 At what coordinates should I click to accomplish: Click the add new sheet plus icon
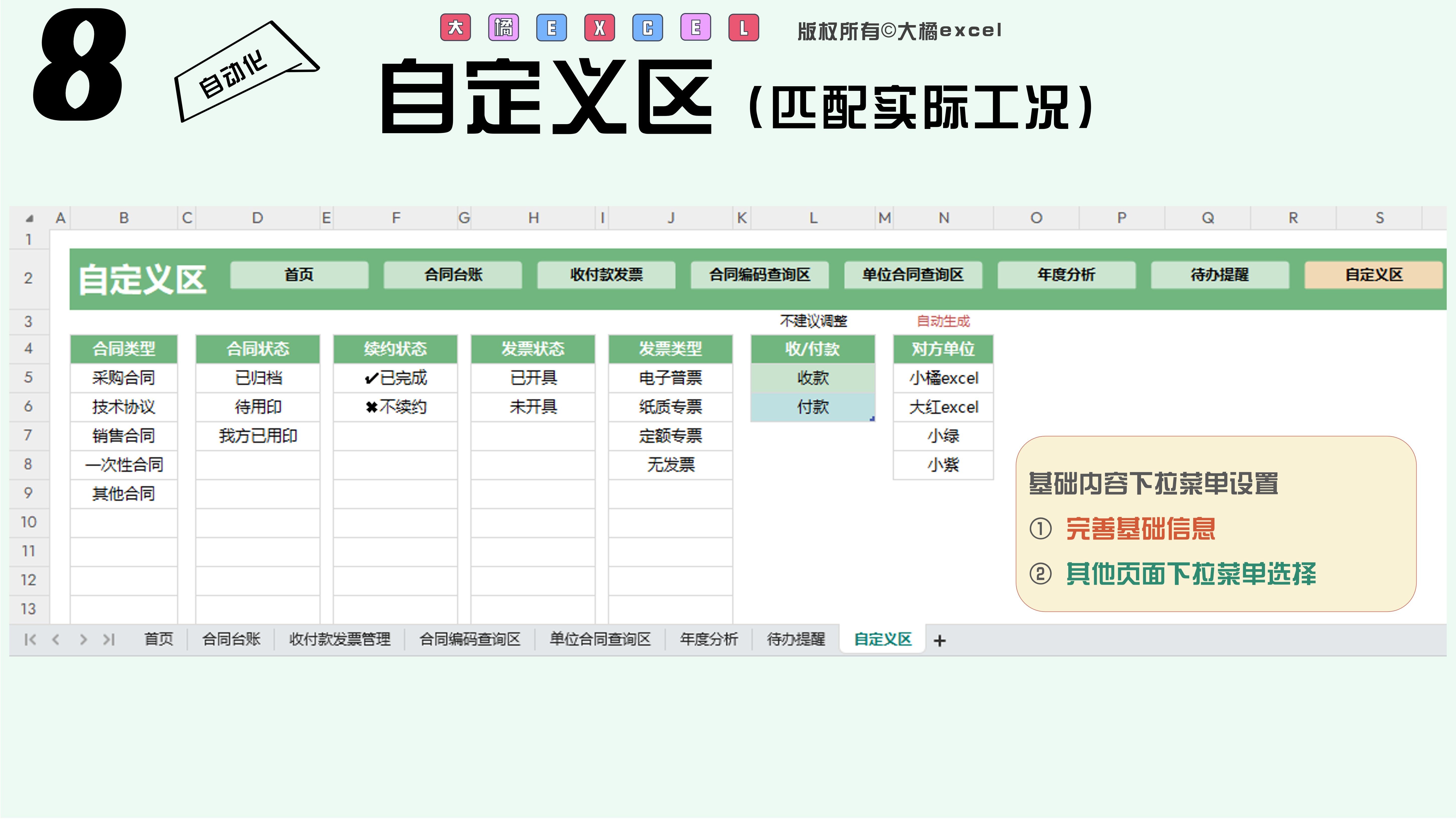(939, 640)
